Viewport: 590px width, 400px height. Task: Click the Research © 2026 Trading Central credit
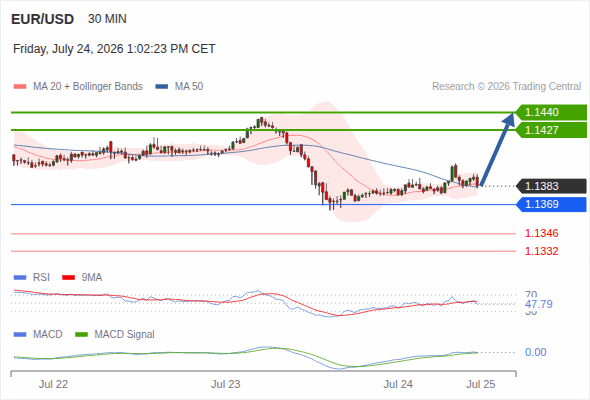[x=506, y=87]
